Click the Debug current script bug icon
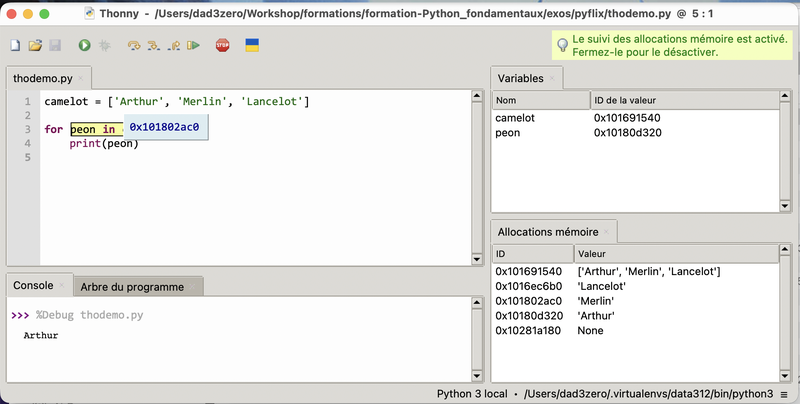 click(x=105, y=45)
